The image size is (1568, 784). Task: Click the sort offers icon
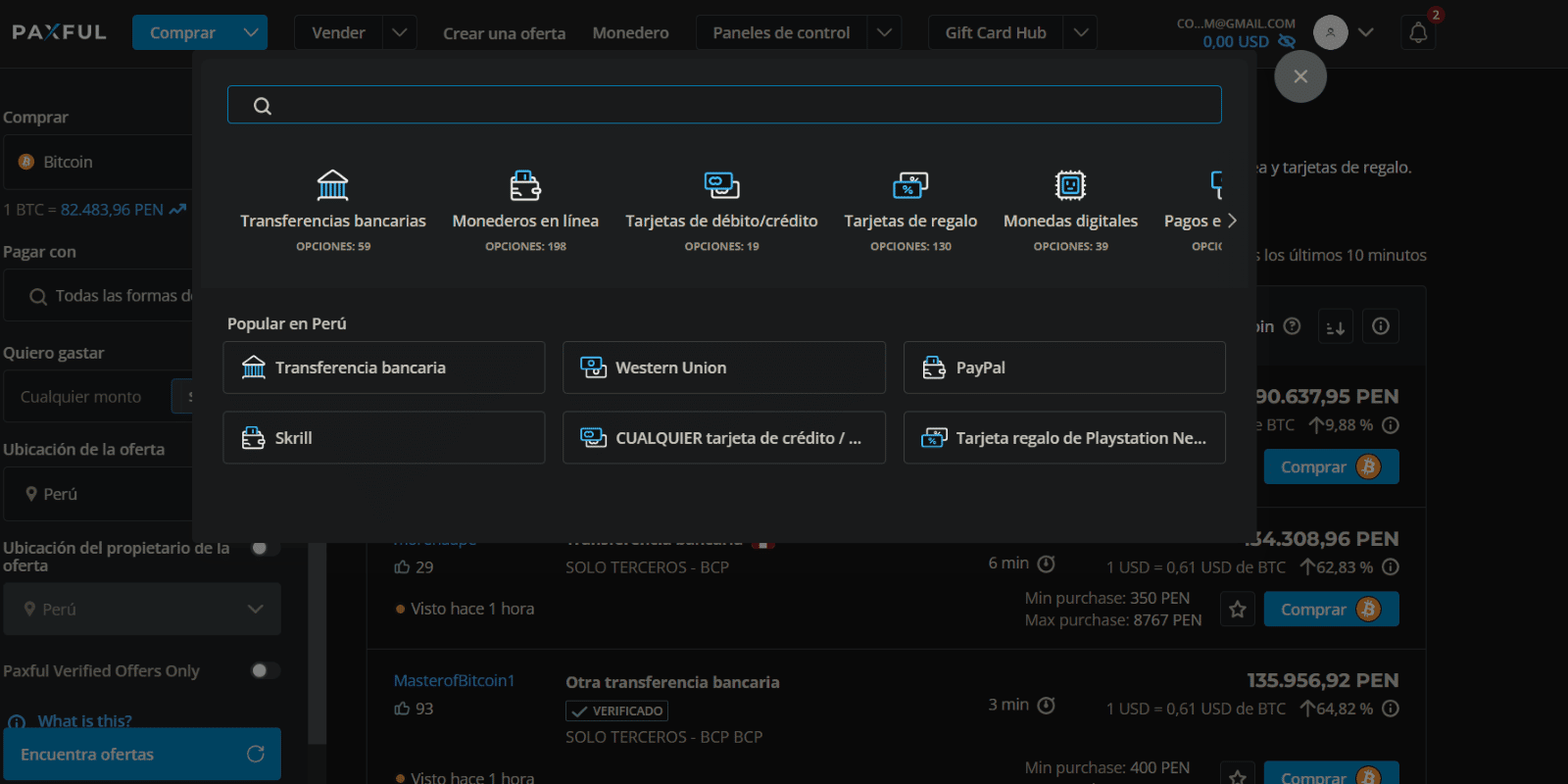click(x=1336, y=326)
